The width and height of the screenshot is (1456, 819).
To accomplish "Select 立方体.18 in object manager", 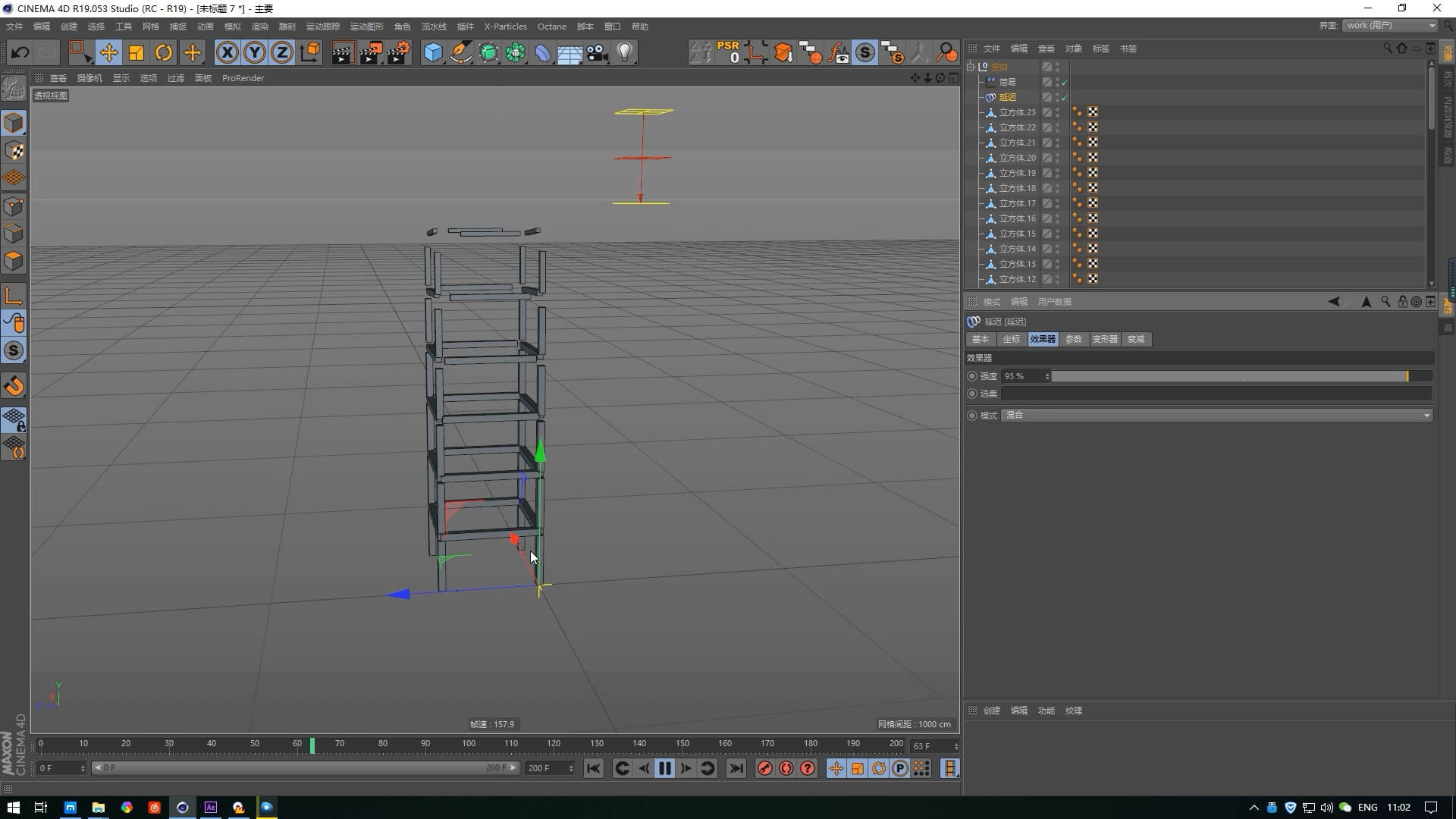I will click(x=1016, y=188).
